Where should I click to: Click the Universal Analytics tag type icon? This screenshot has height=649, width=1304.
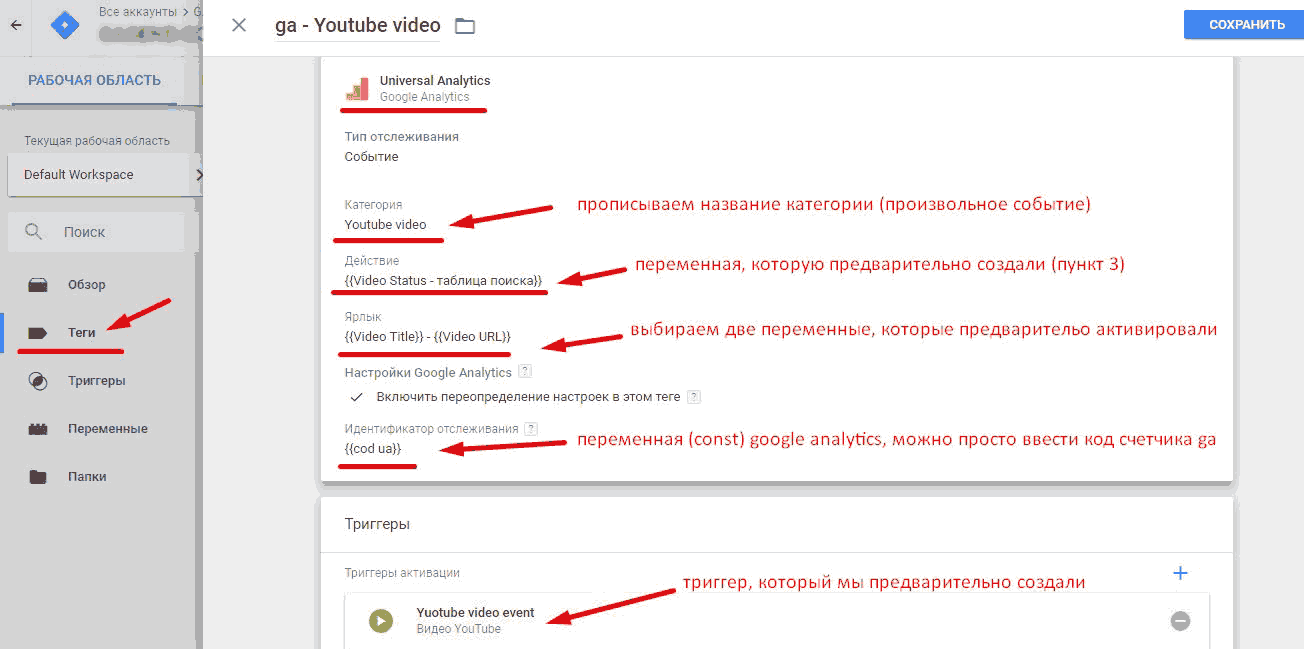click(357, 88)
